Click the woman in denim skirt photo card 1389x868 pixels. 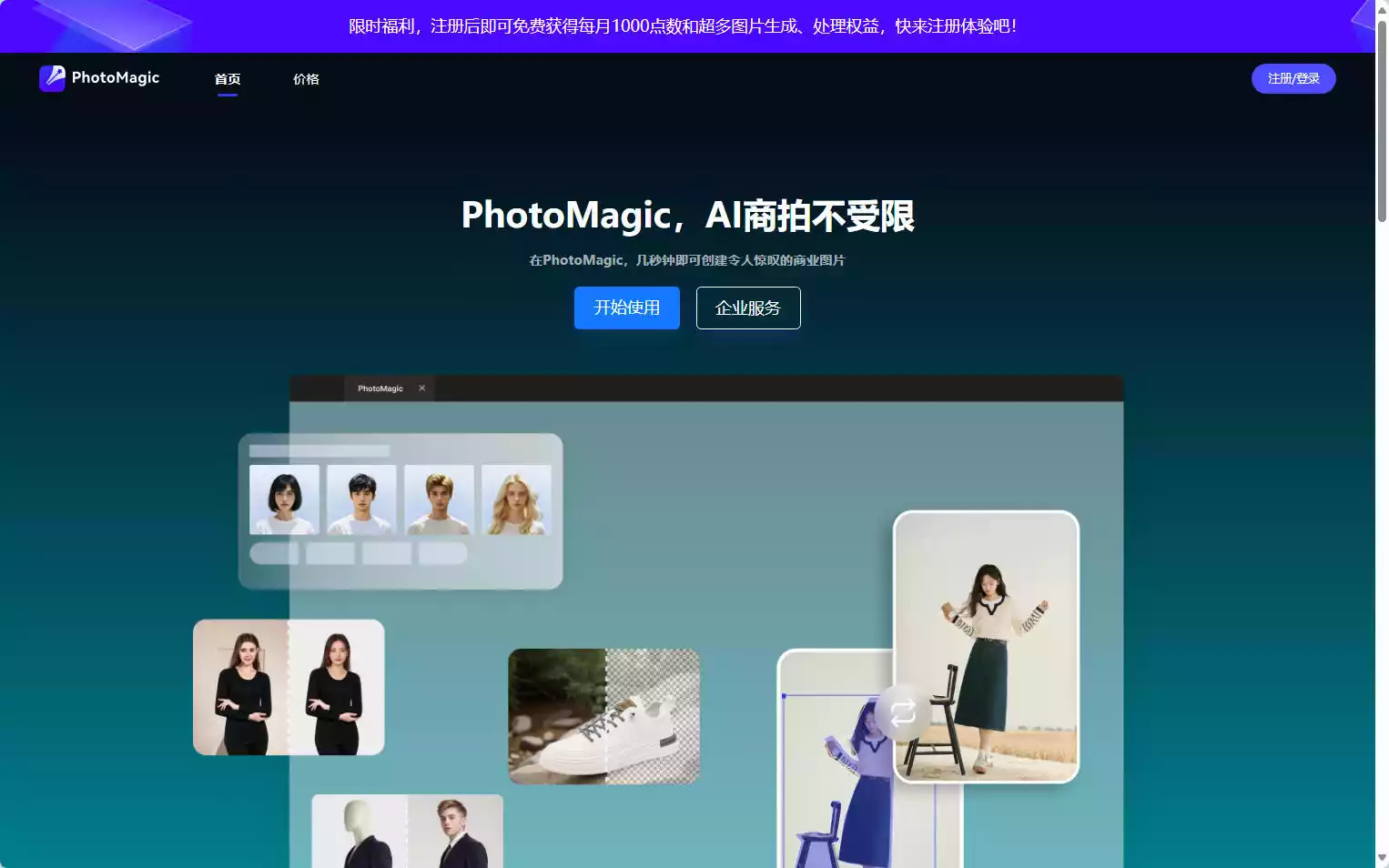coord(985,646)
